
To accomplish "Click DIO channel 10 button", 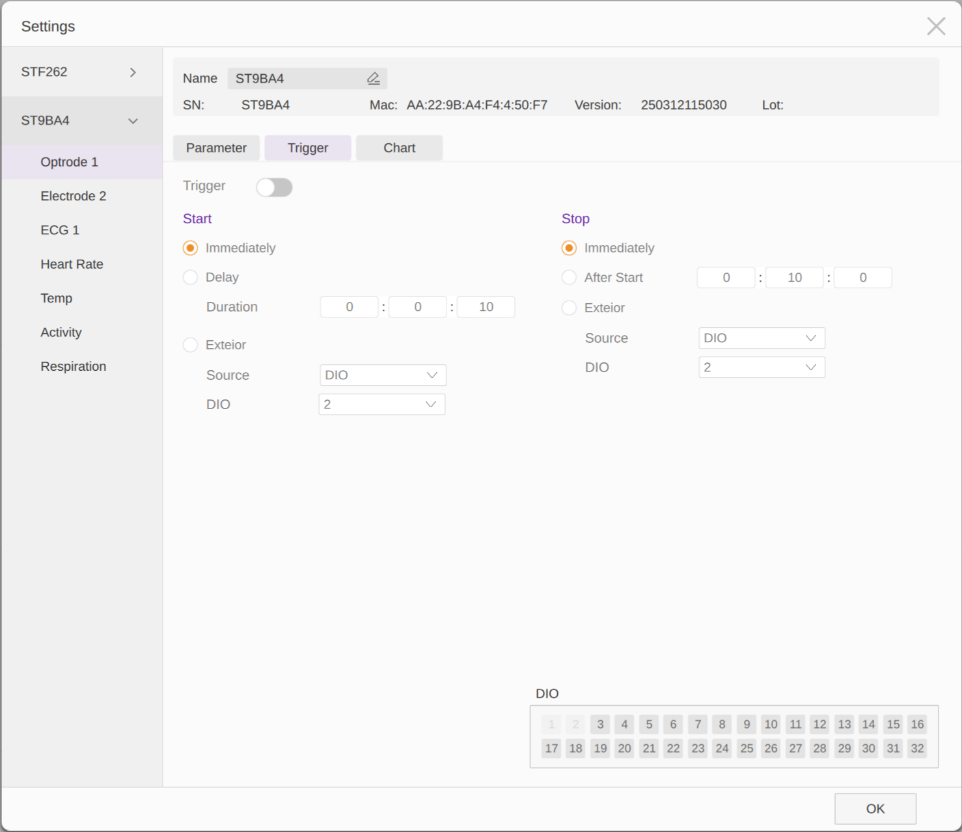I will click(x=771, y=724).
